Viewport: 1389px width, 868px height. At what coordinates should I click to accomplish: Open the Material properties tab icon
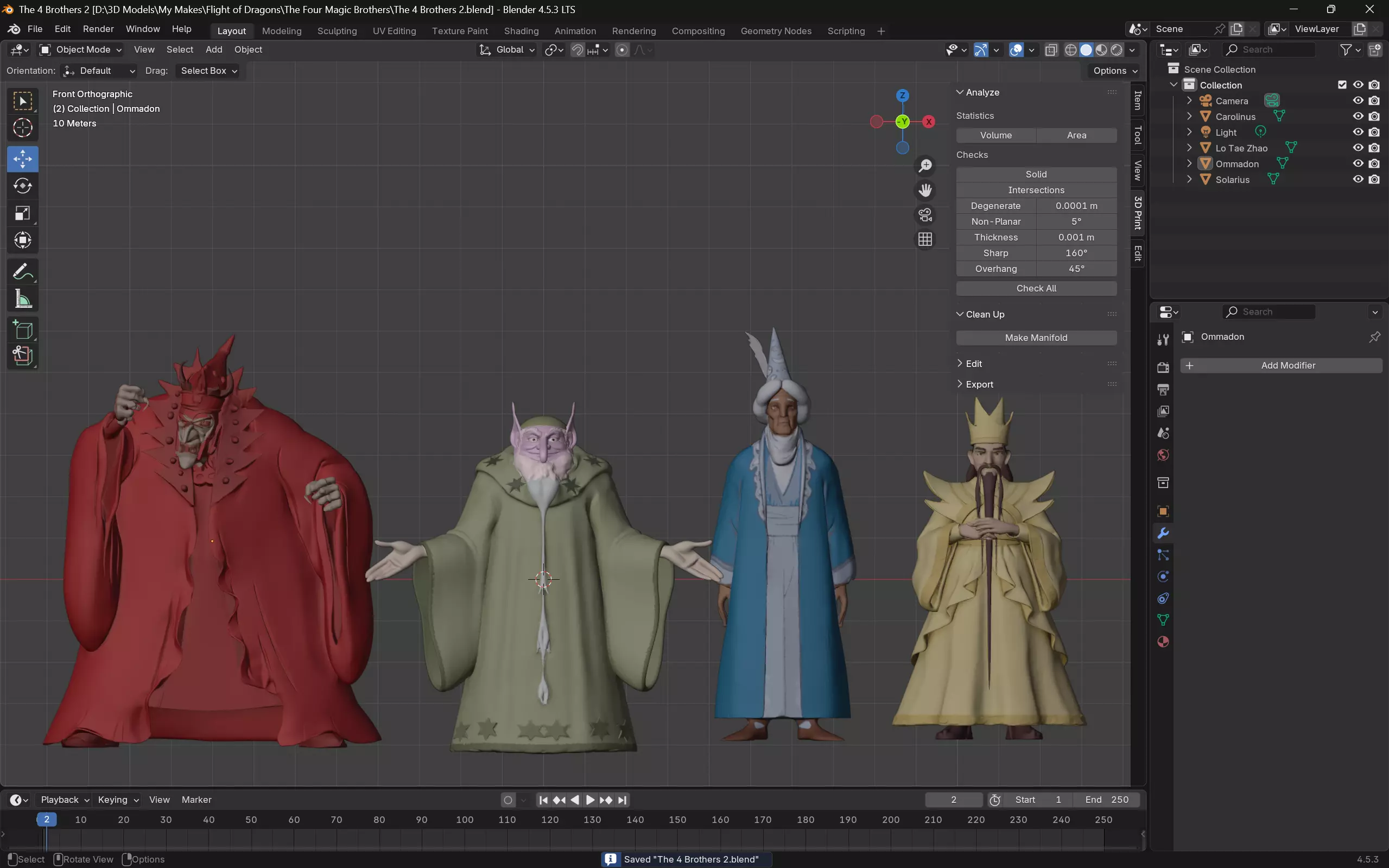1163,642
